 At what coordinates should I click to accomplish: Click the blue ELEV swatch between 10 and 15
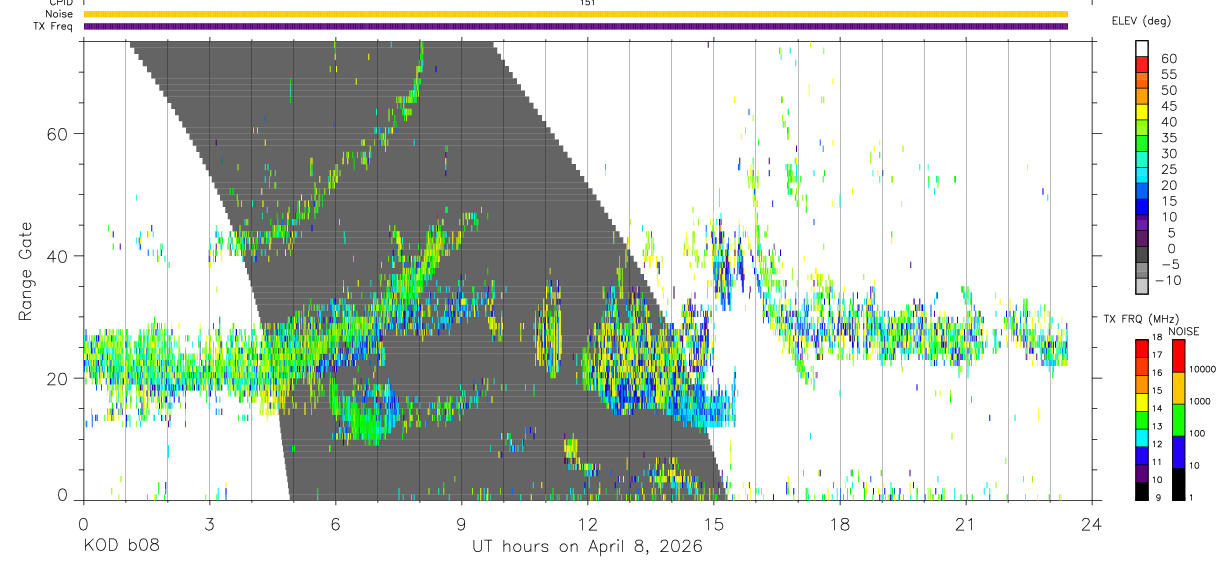(1142, 208)
